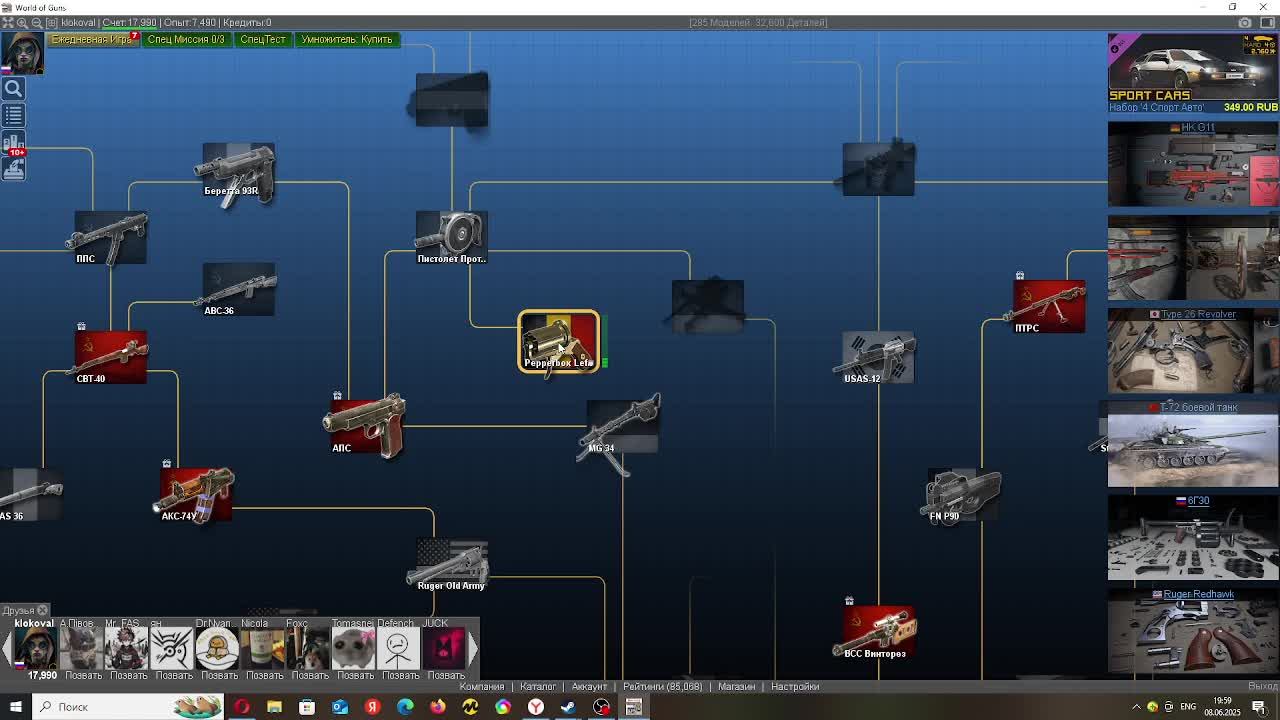Invite friend Mr. FAS via Позвать
Image resolution: width=1280 pixels, height=720 pixels.
click(128, 676)
